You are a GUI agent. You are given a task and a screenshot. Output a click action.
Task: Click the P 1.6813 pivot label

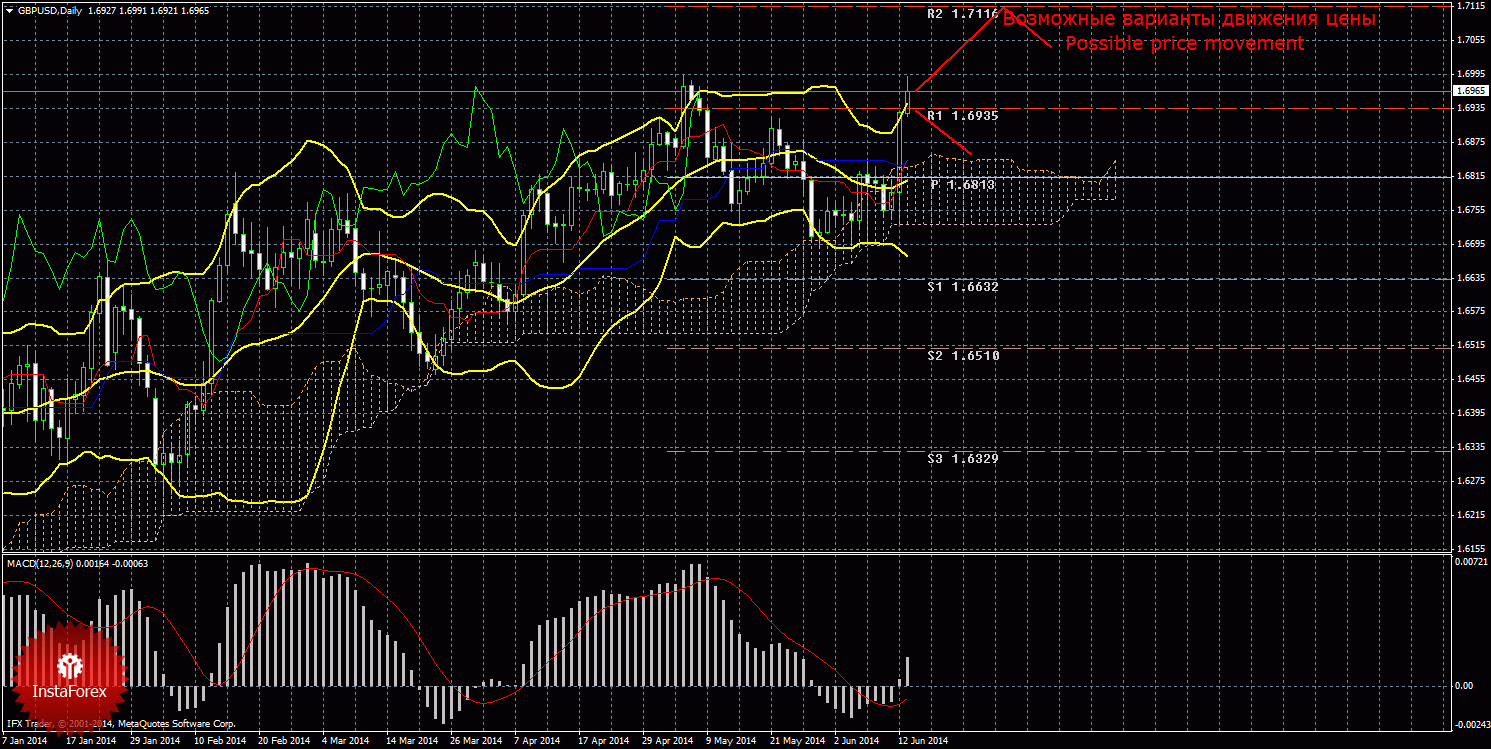pos(964,185)
